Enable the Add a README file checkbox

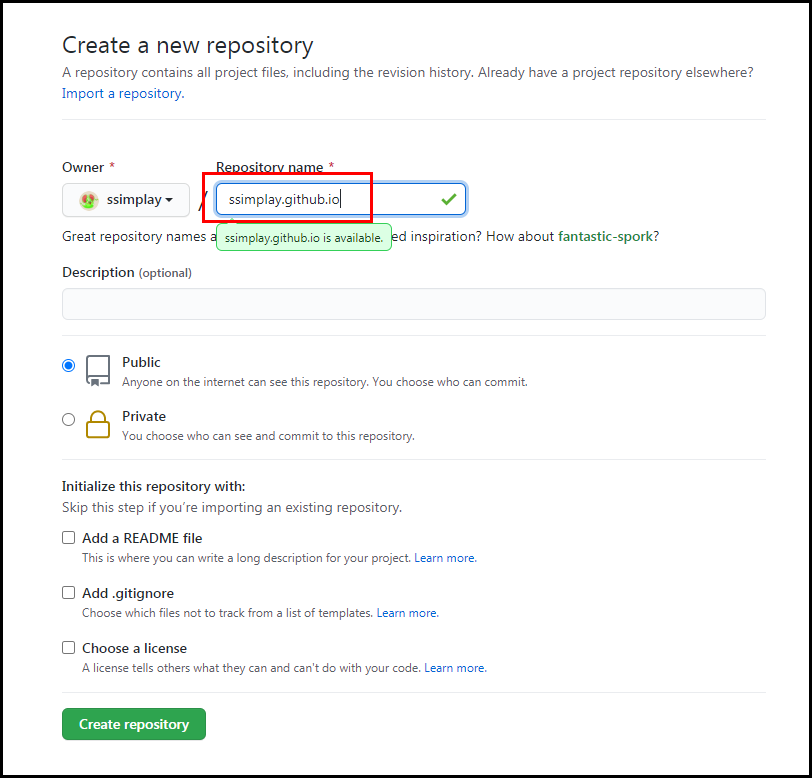(x=68, y=538)
